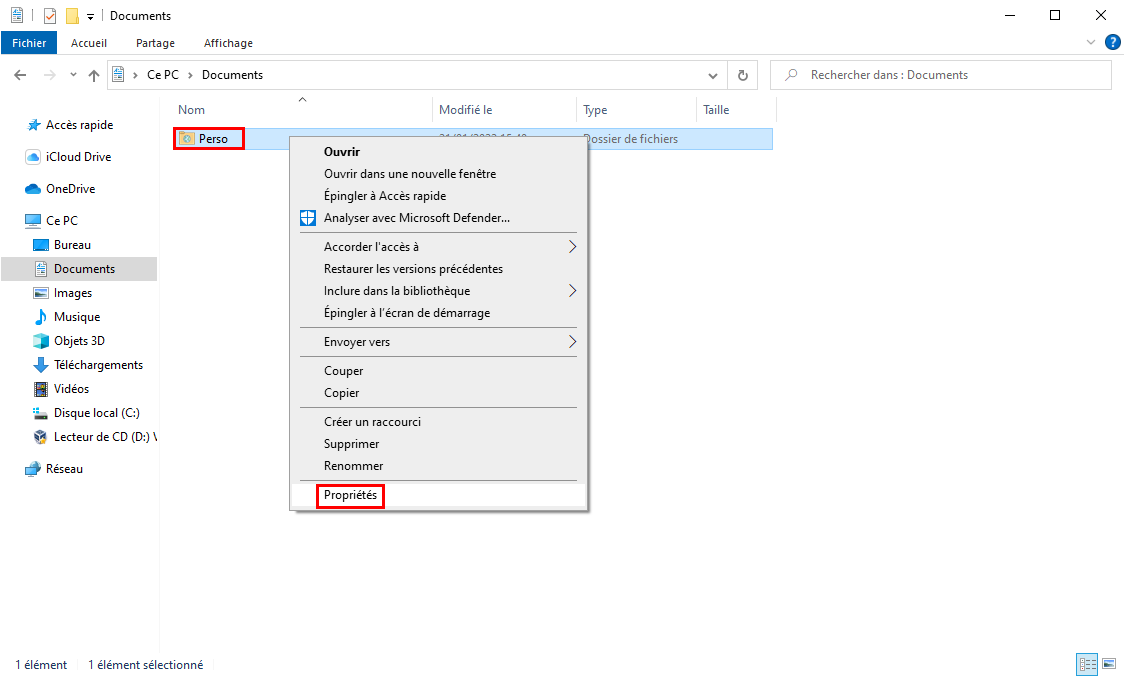Sort by the Type column header
The height and width of the screenshot is (677, 1125).
(x=595, y=110)
